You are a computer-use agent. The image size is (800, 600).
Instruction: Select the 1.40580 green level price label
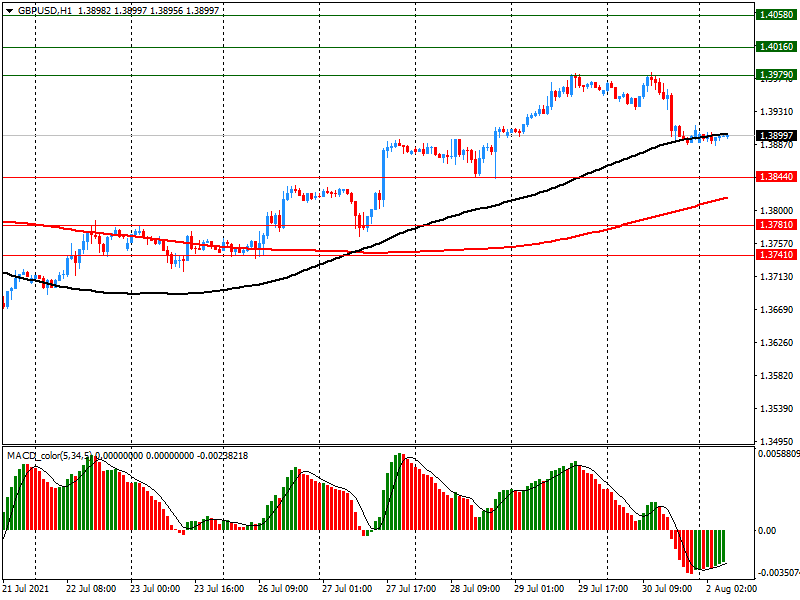(776, 15)
